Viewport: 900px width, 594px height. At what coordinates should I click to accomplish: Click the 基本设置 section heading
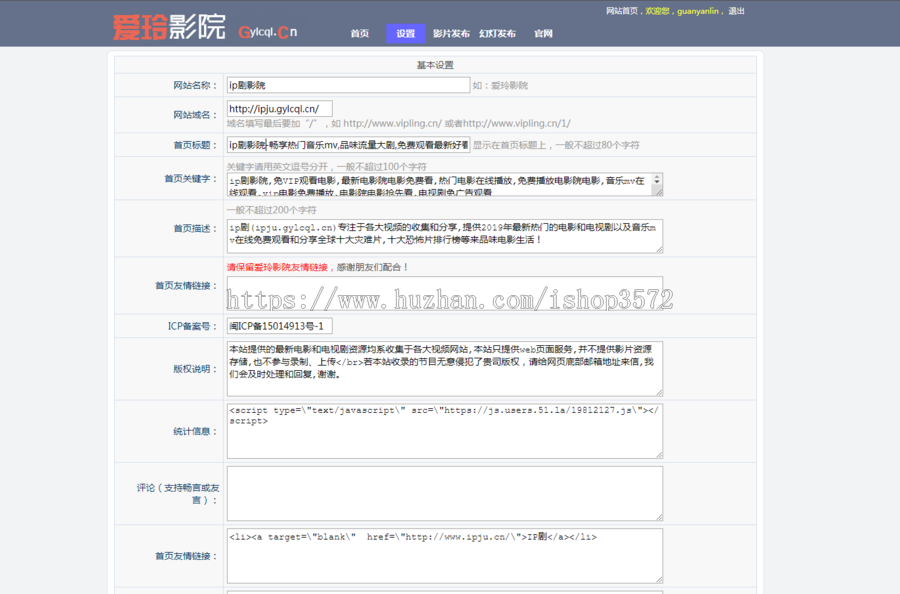click(435, 65)
